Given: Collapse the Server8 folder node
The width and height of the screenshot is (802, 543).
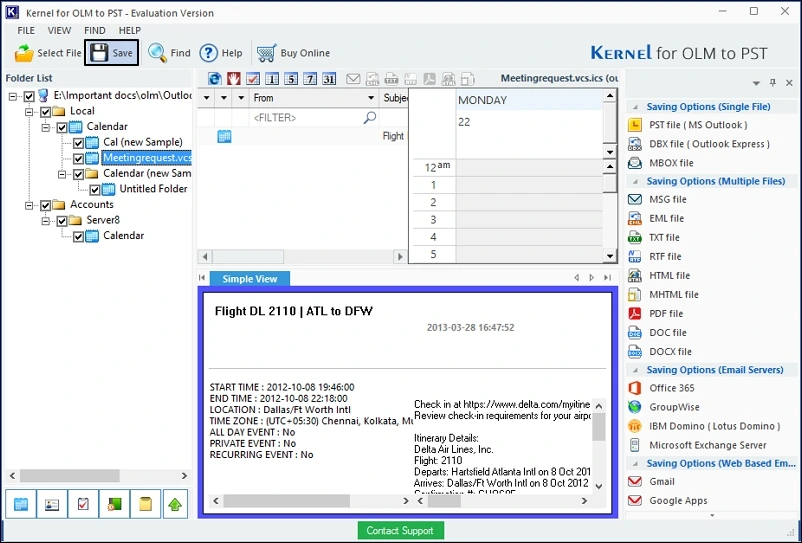Looking at the screenshot, I should click(46, 221).
